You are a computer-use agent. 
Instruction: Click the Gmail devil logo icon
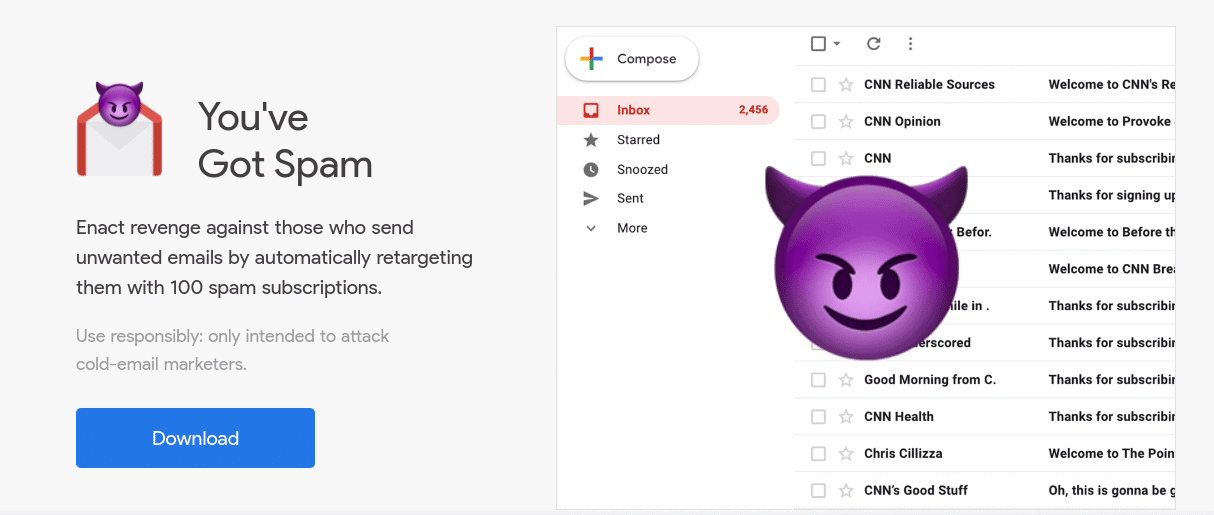(x=119, y=130)
